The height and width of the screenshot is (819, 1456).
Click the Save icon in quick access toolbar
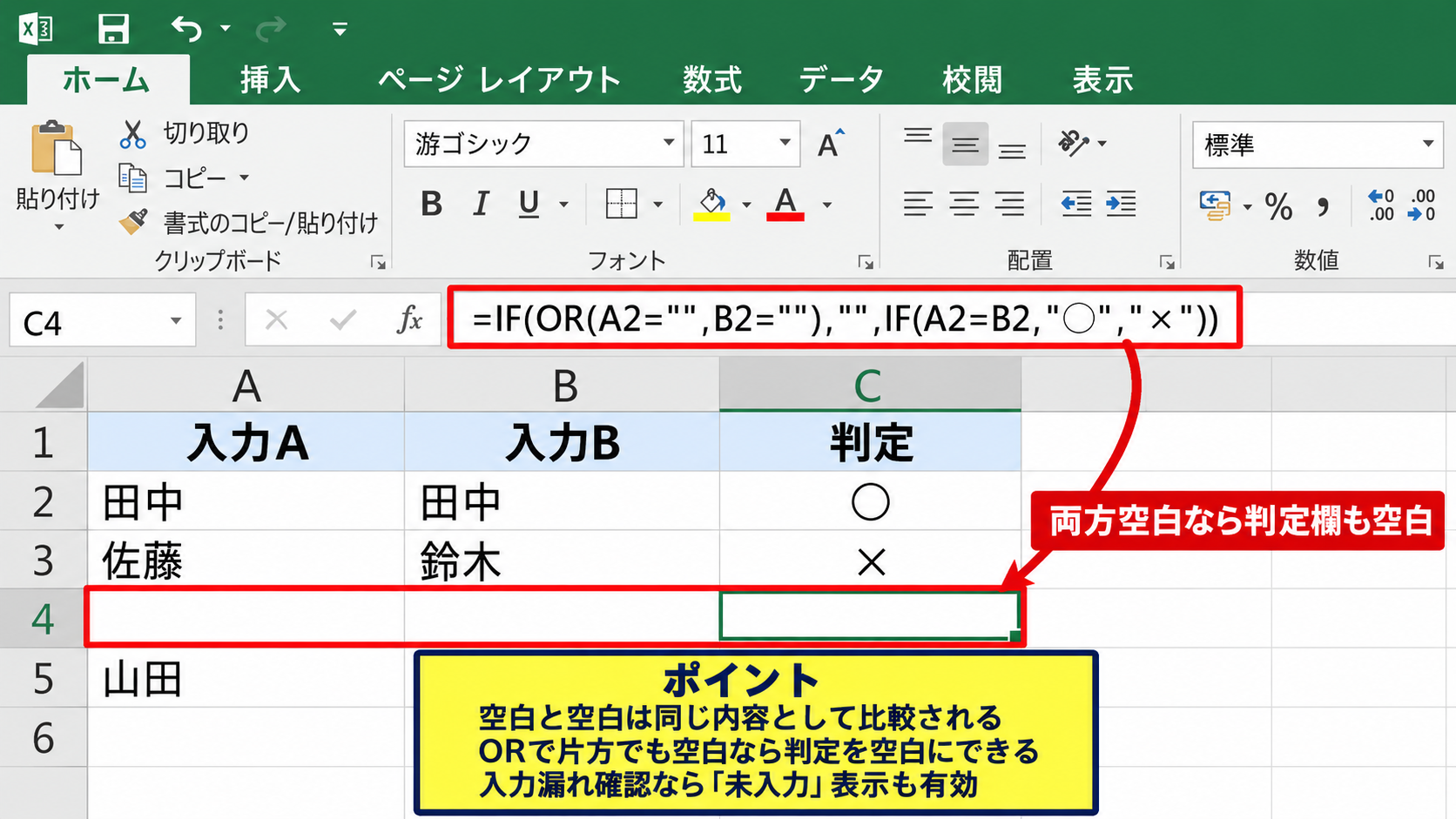pos(113,29)
